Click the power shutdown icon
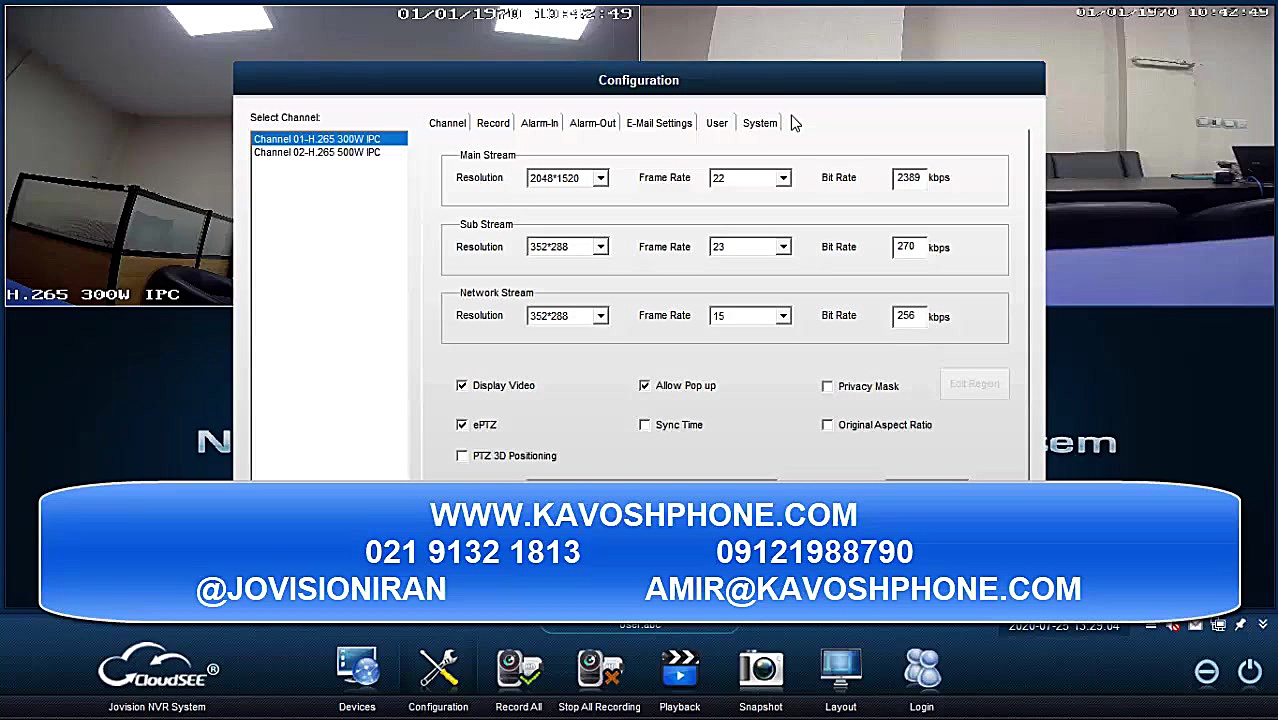Screen dimensions: 1278x720 [1250, 672]
